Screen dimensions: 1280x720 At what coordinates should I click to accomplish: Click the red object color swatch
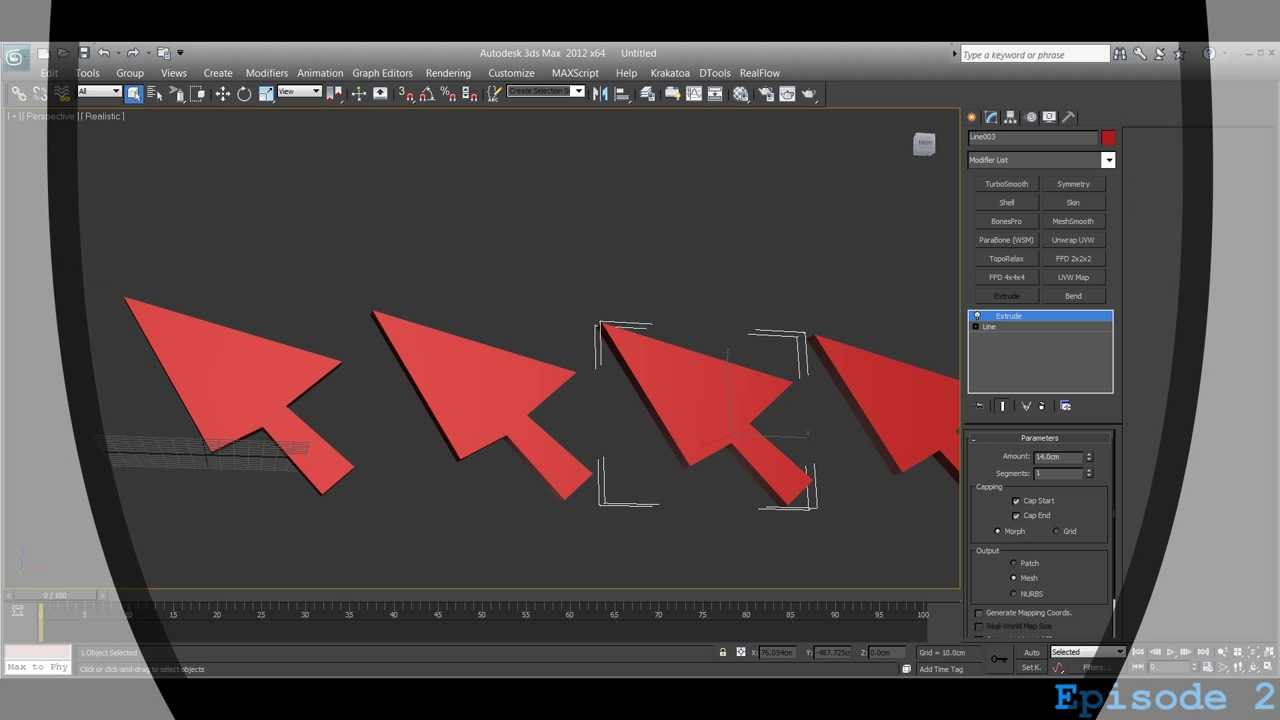[x=1108, y=137]
